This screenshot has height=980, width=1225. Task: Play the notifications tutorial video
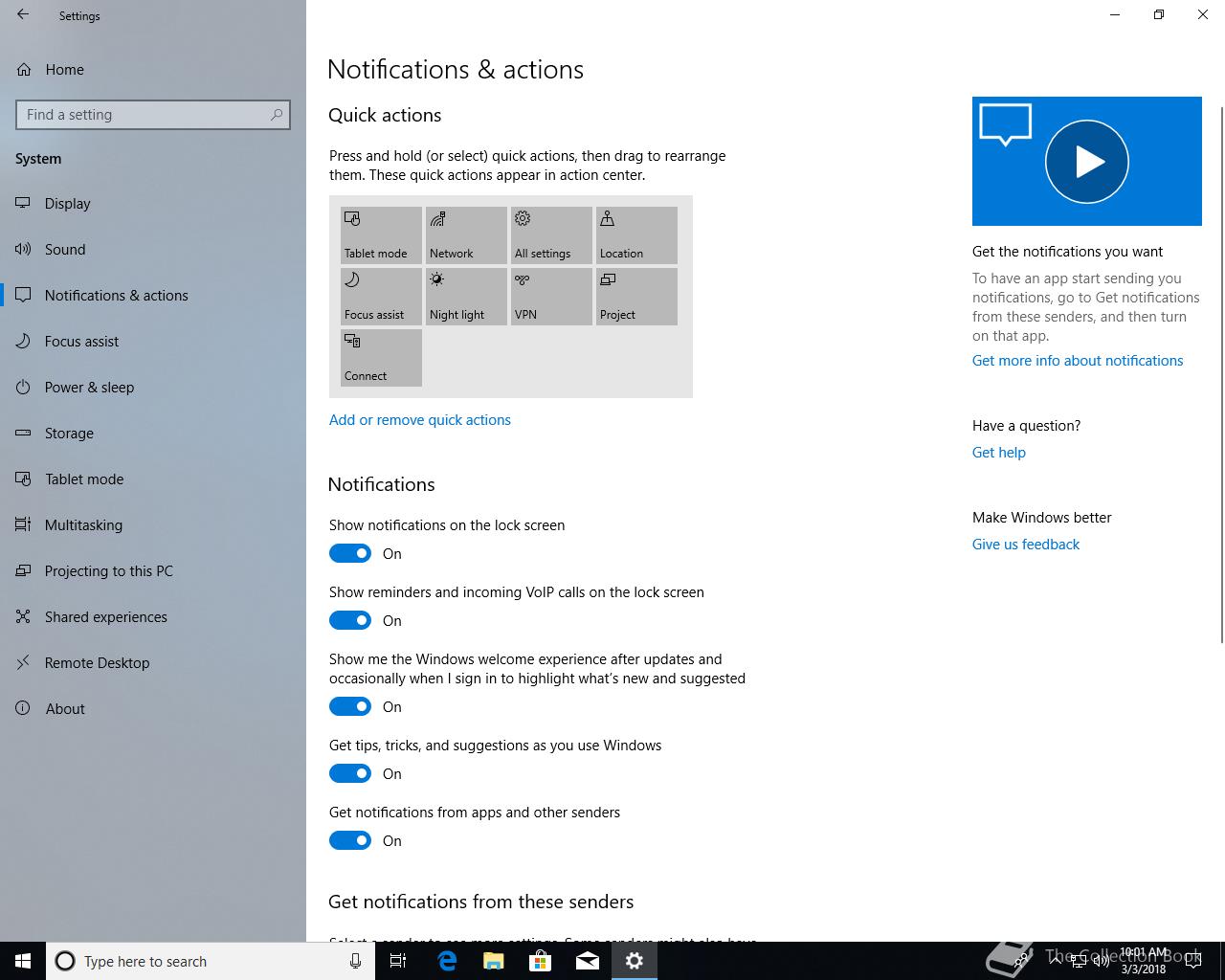pos(1087,161)
